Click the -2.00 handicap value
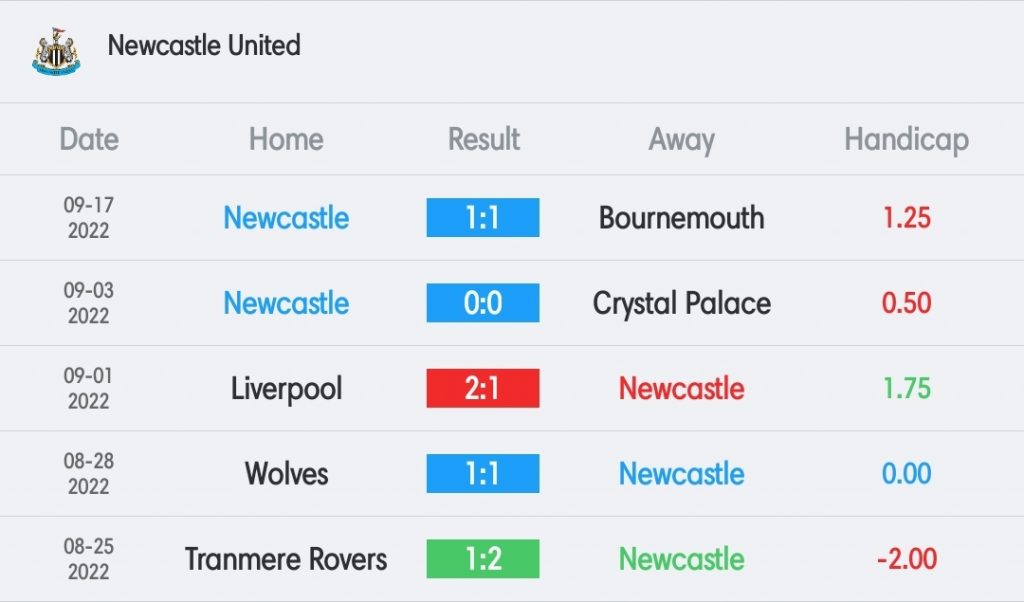The width and height of the screenshot is (1024, 602). 906,559
